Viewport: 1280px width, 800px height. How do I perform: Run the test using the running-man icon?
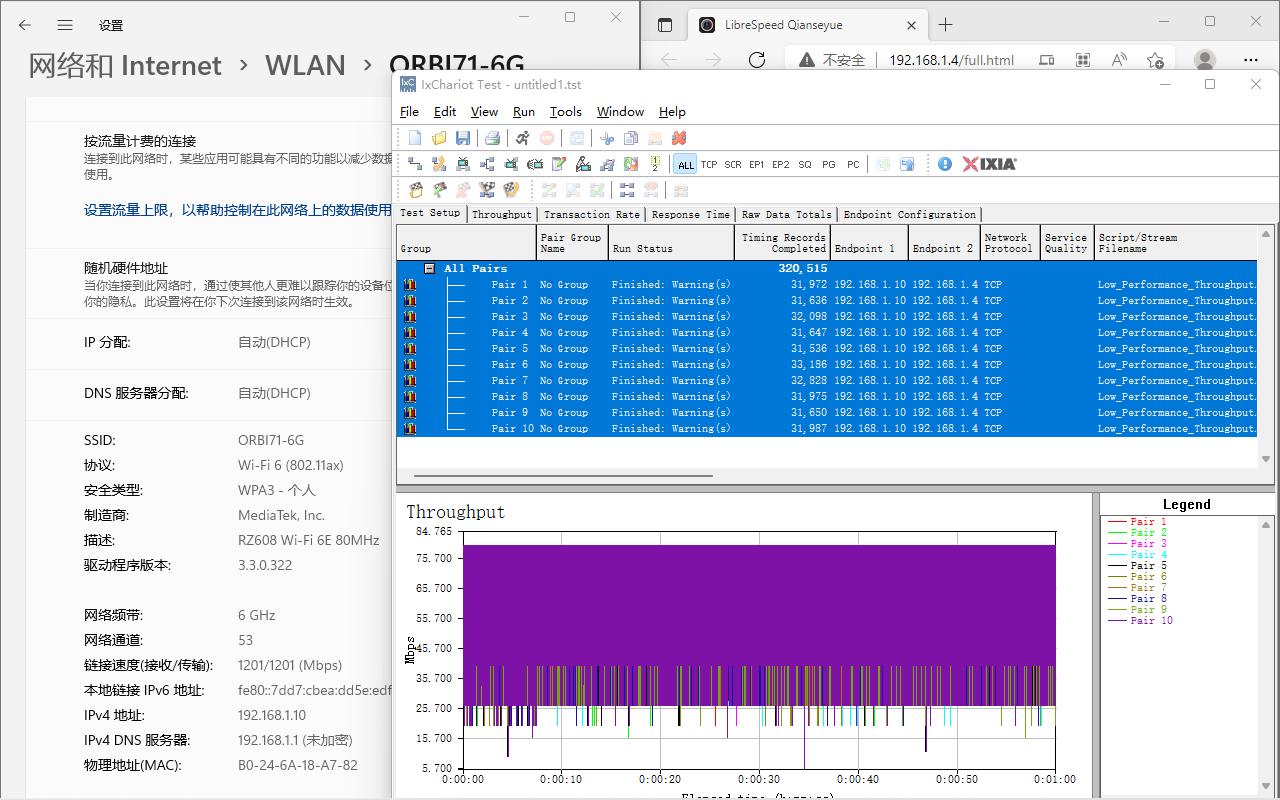tap(523, 139)
